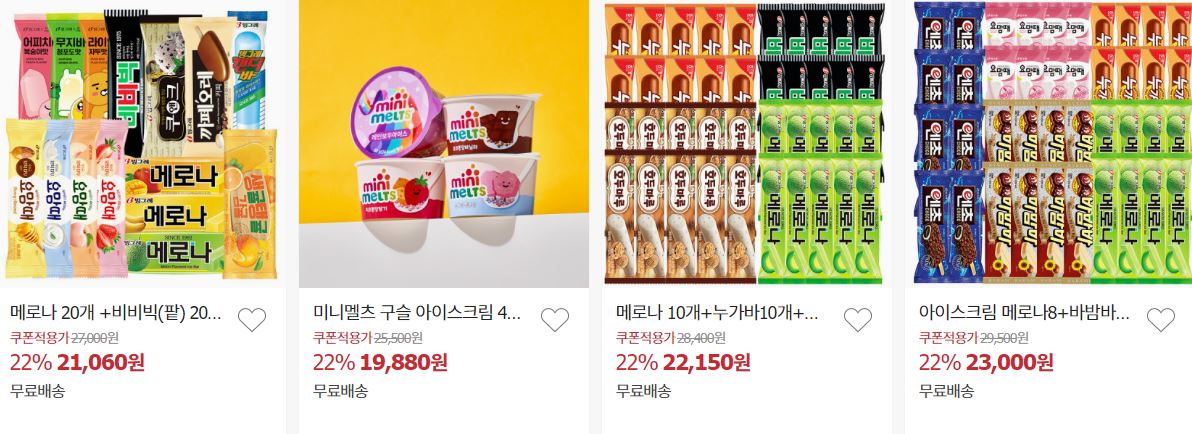Open product title 미니멜츠 구슬 아이스크림
The height and width of the screenshot is (434, 1192).
[417, 312]
